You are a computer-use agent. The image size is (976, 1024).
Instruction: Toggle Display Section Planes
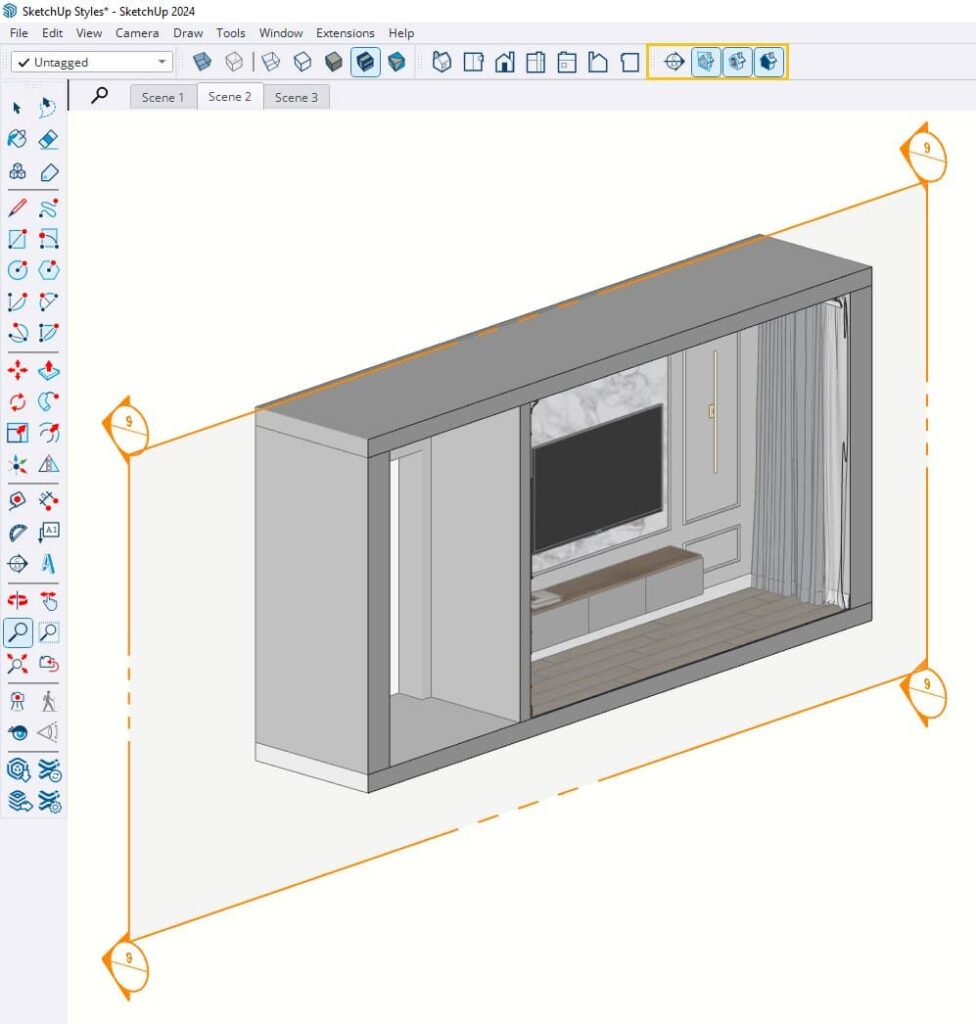(x=706, y=61)
